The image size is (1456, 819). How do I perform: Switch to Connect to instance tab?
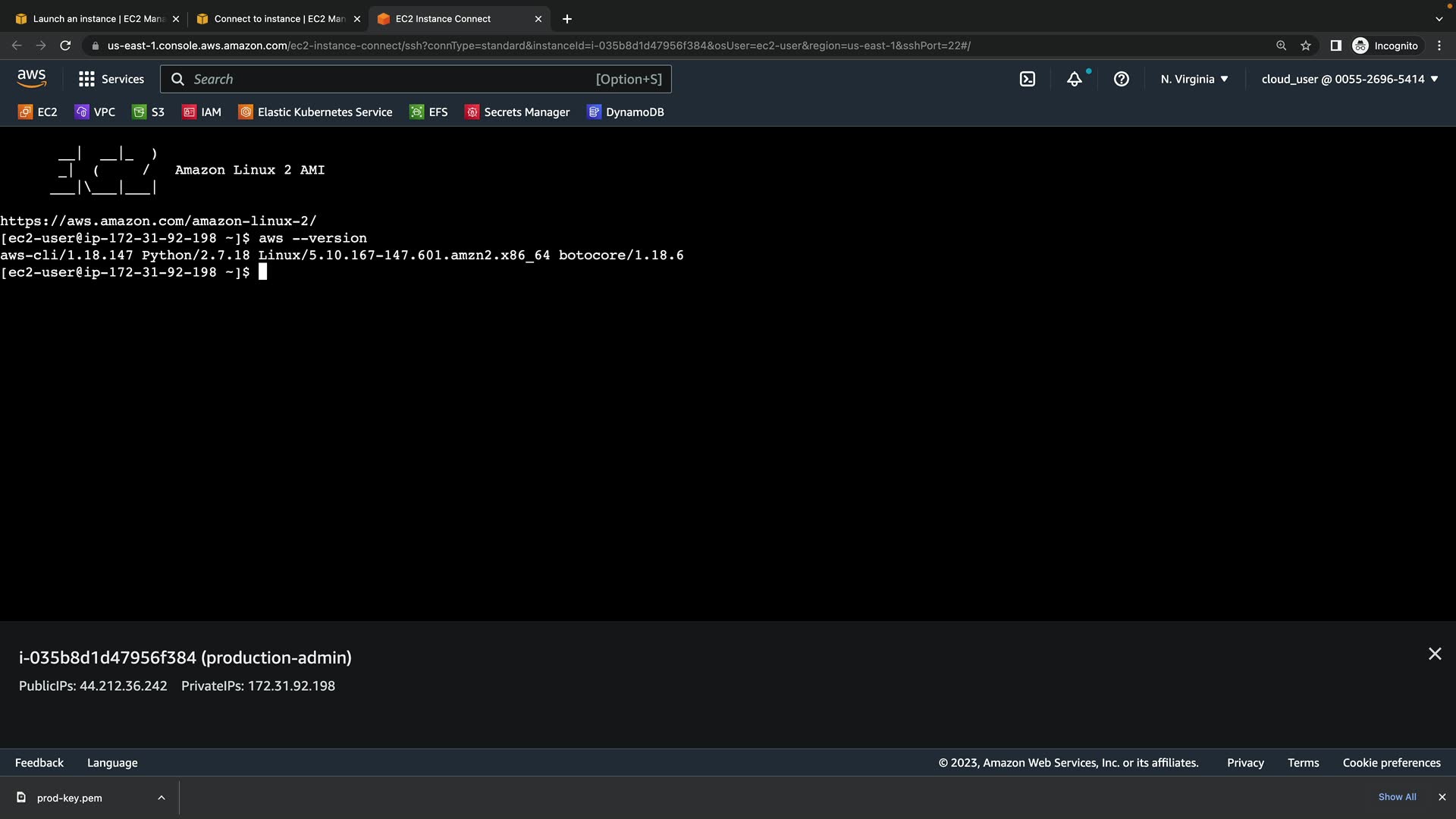(x=278, y=19)
